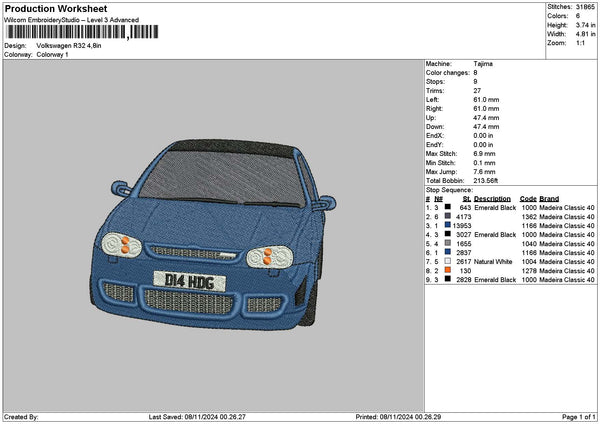Click the 'Printed: 08/11/2024' timestamp

coord(398,417)
